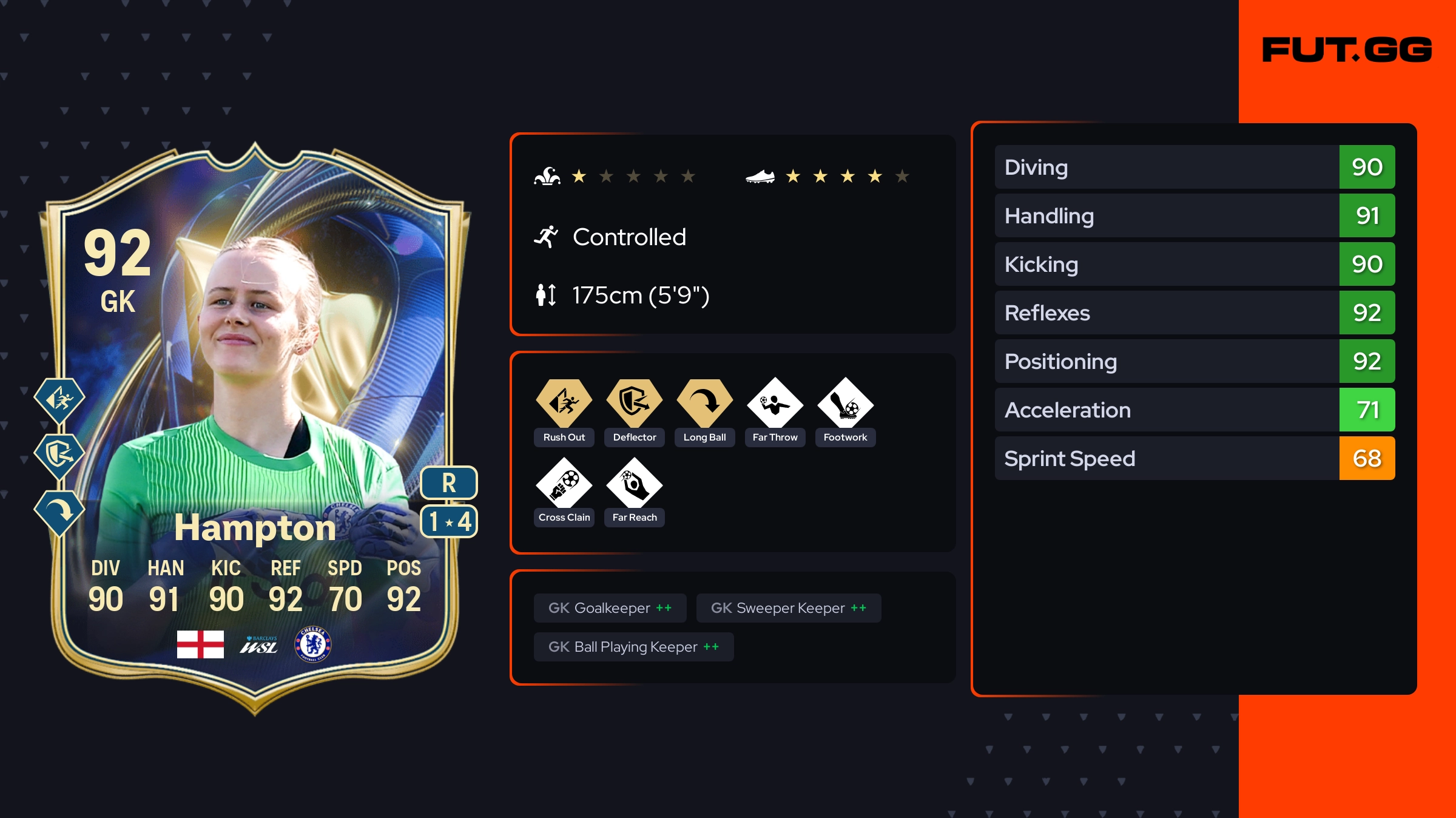Viewport: 1456px width, 818px height.
Task: Click the Rush Out playstyle icon
Action: click(x=564, y=402)
